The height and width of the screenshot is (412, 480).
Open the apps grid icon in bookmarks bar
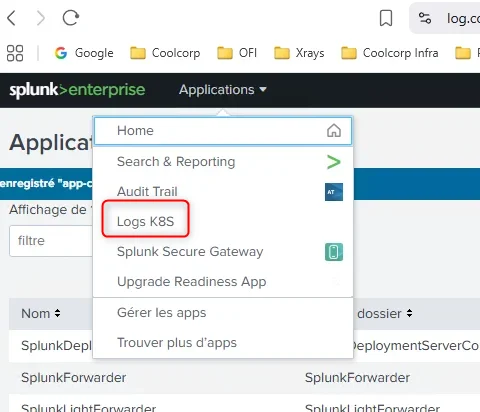coord(15,53)
